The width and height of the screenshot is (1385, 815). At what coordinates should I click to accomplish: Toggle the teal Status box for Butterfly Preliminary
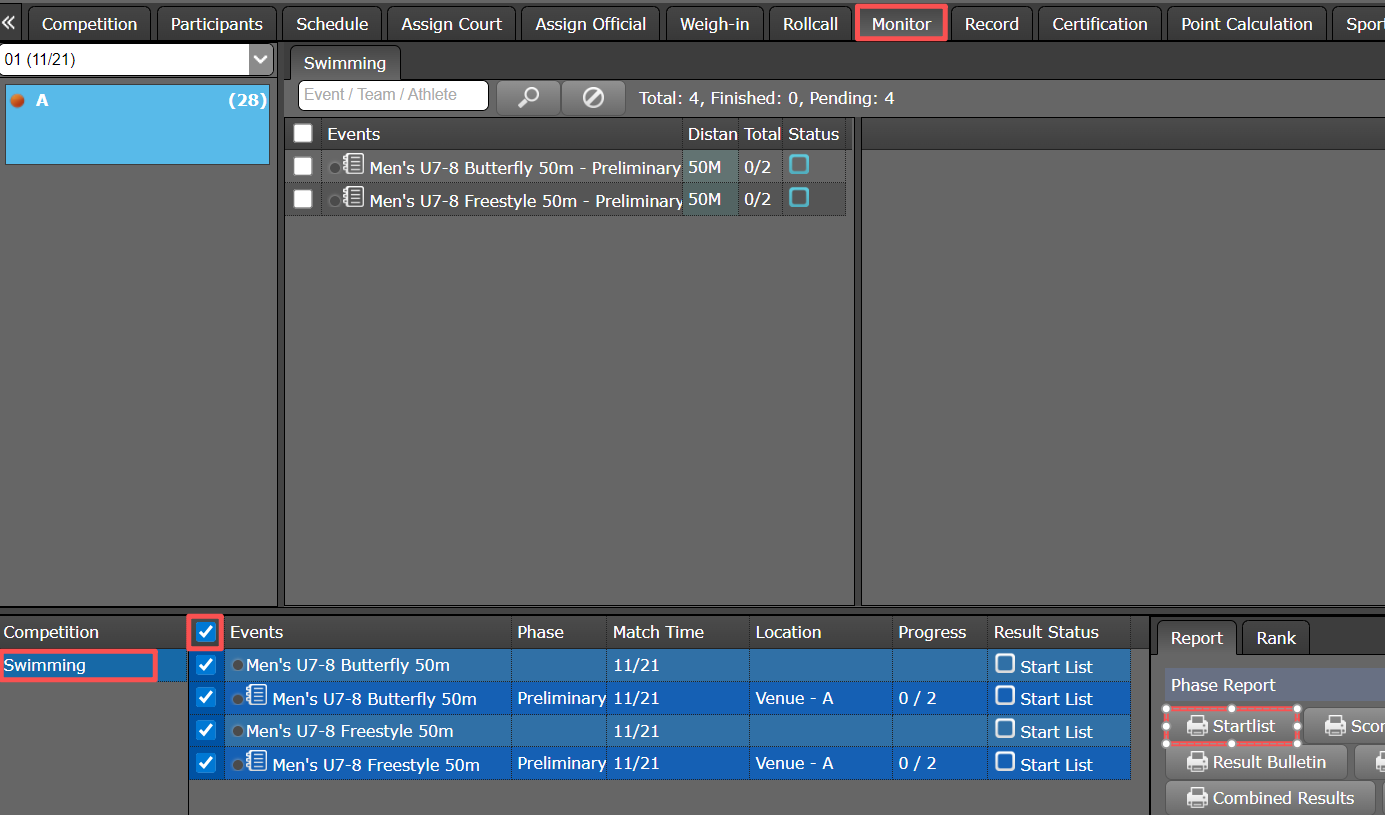(800, 163)
